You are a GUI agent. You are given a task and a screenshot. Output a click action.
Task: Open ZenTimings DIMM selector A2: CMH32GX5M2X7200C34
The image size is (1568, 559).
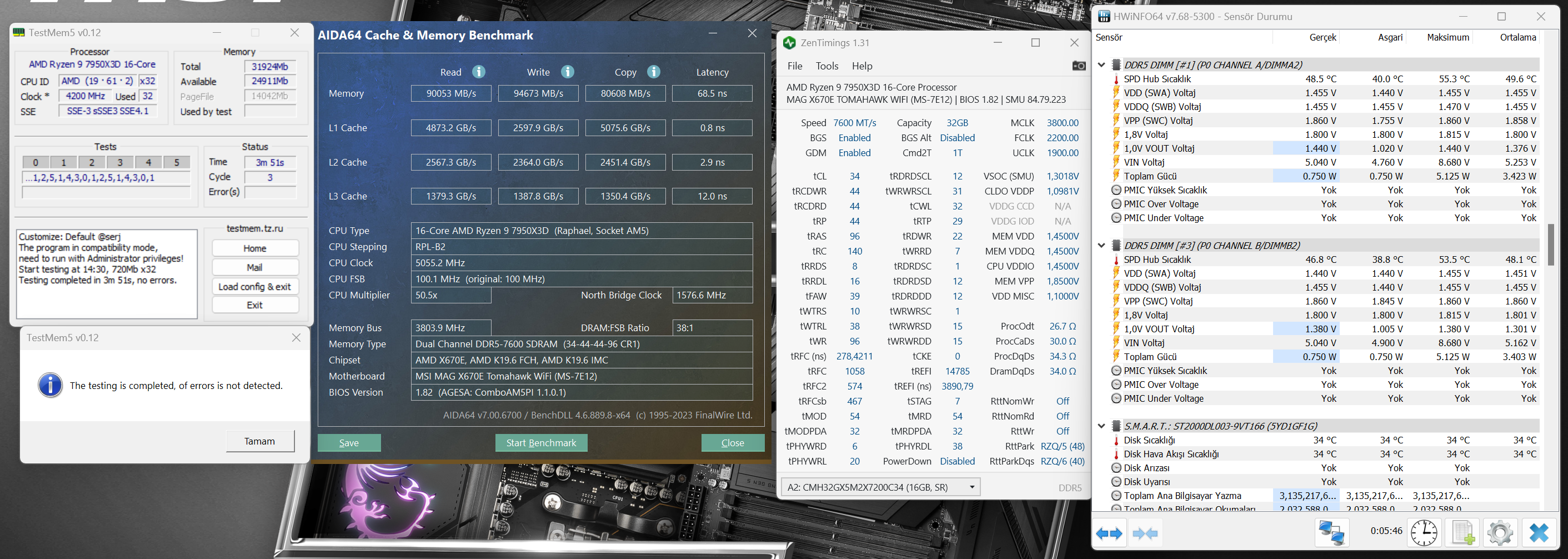881,487
